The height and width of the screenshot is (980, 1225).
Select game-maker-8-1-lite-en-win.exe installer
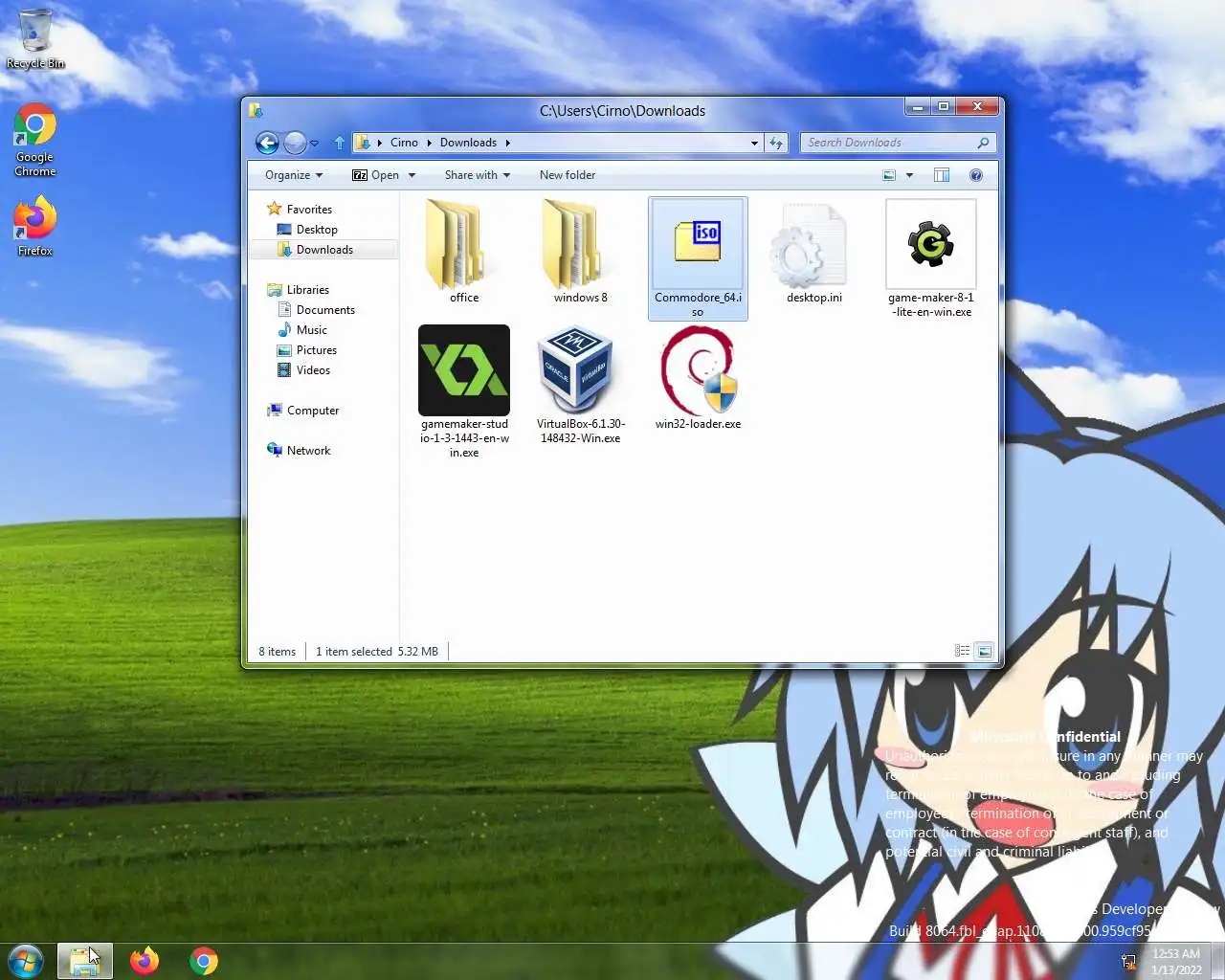pyautogui.click(x=931, y=258)
